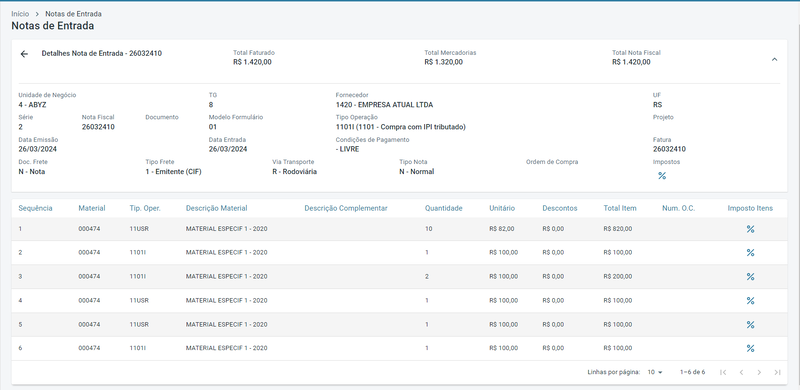Screen dimensions: 800x390
Task: Open item taxes for sequence 4 row
Action: click(x=750, y=301)
